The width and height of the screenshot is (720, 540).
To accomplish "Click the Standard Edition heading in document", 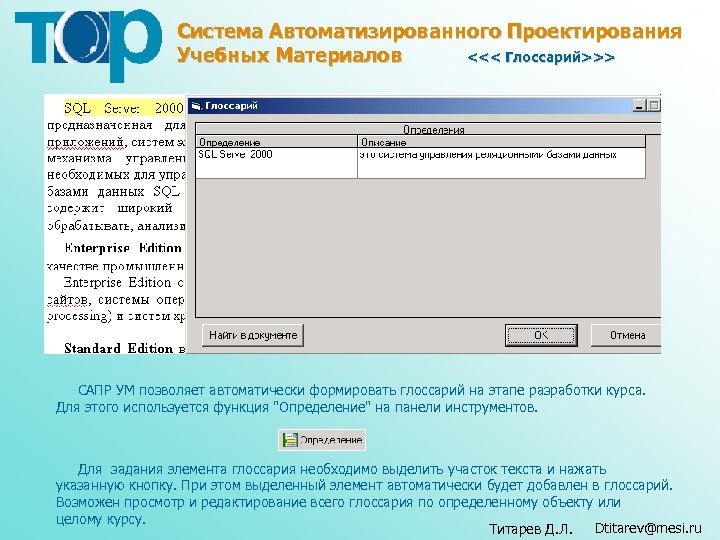I will [x=118, y=348].
